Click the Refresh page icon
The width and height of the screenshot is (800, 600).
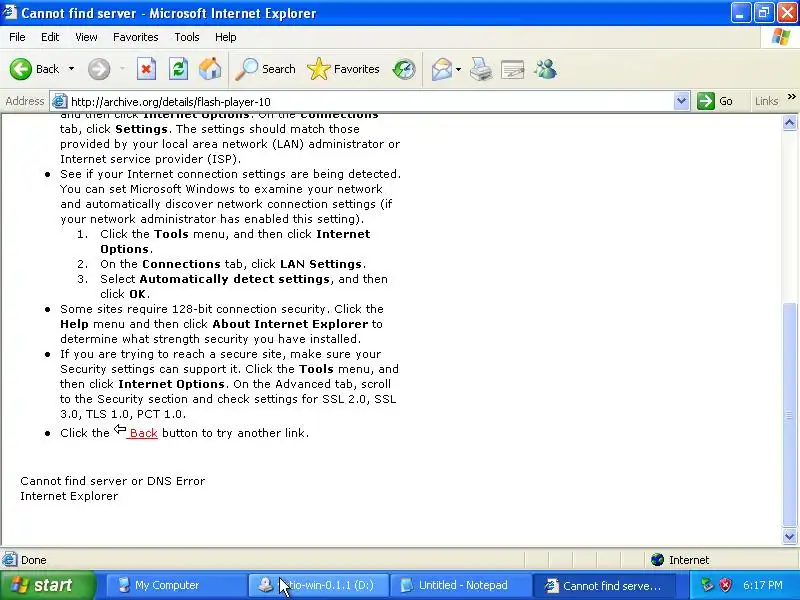(179, 69)
